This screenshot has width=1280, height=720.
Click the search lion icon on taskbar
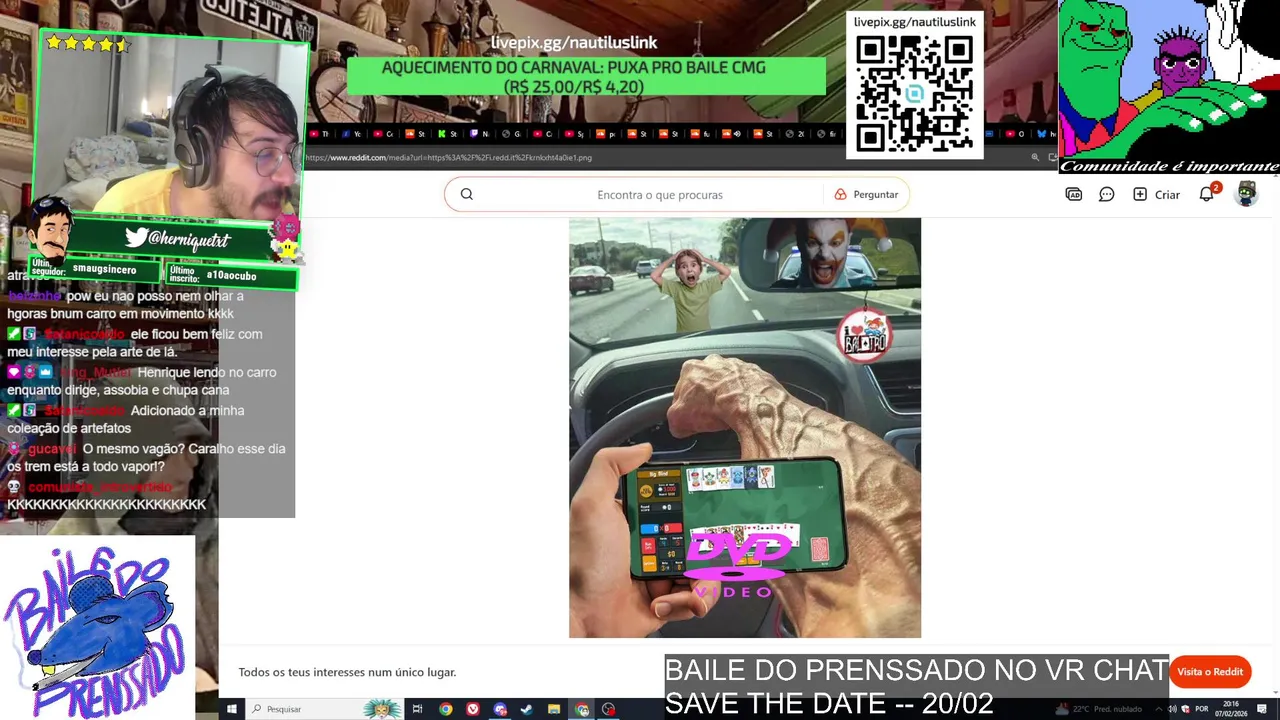point(382,709)
